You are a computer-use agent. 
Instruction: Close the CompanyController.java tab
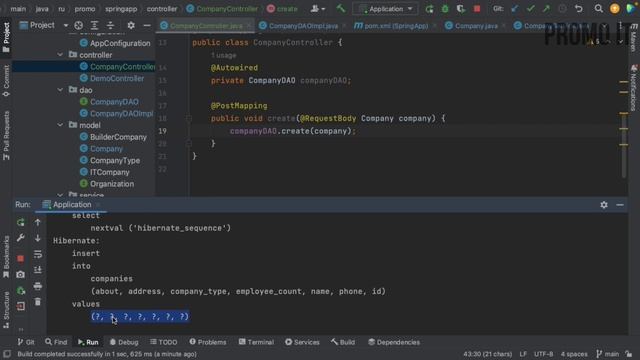249,26
